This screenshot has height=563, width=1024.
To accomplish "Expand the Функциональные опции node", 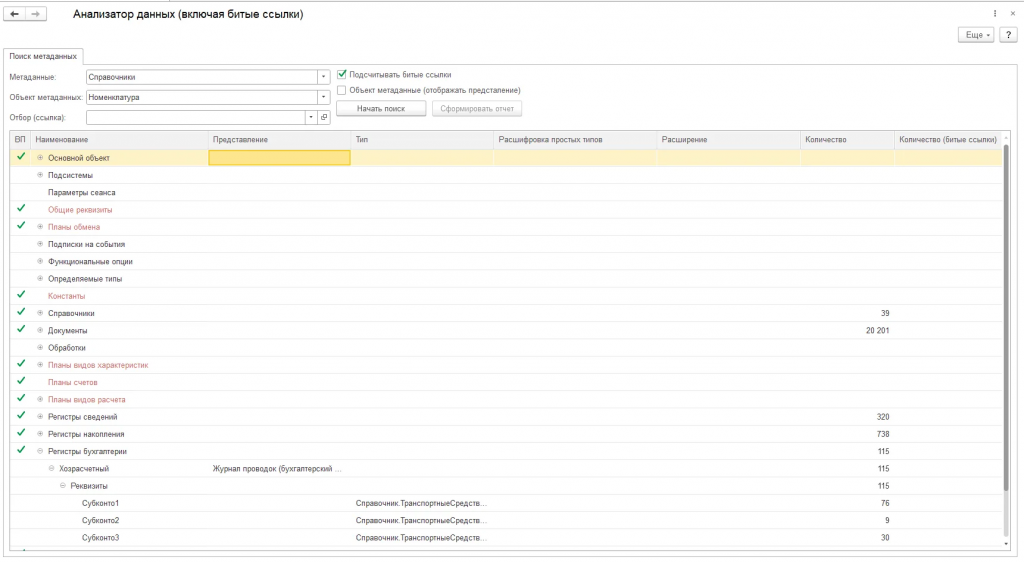I will [40, 261].
